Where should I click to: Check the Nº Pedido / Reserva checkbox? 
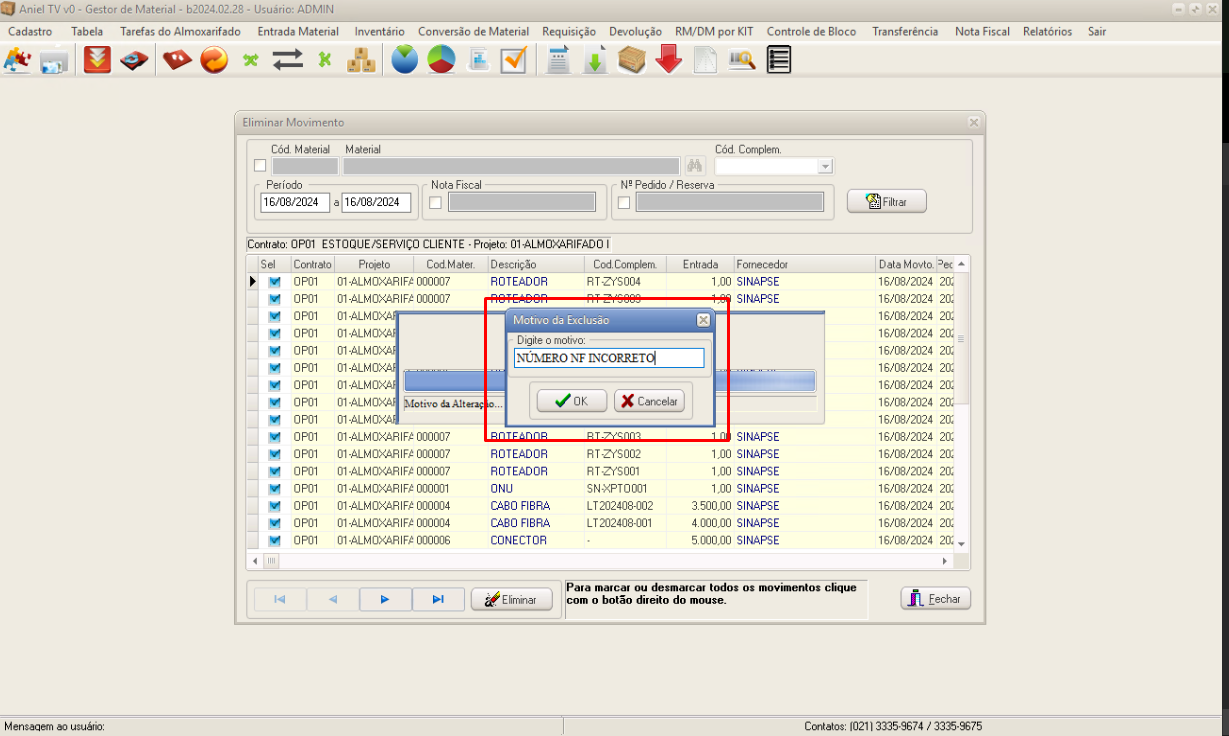[x=624, y=203]
